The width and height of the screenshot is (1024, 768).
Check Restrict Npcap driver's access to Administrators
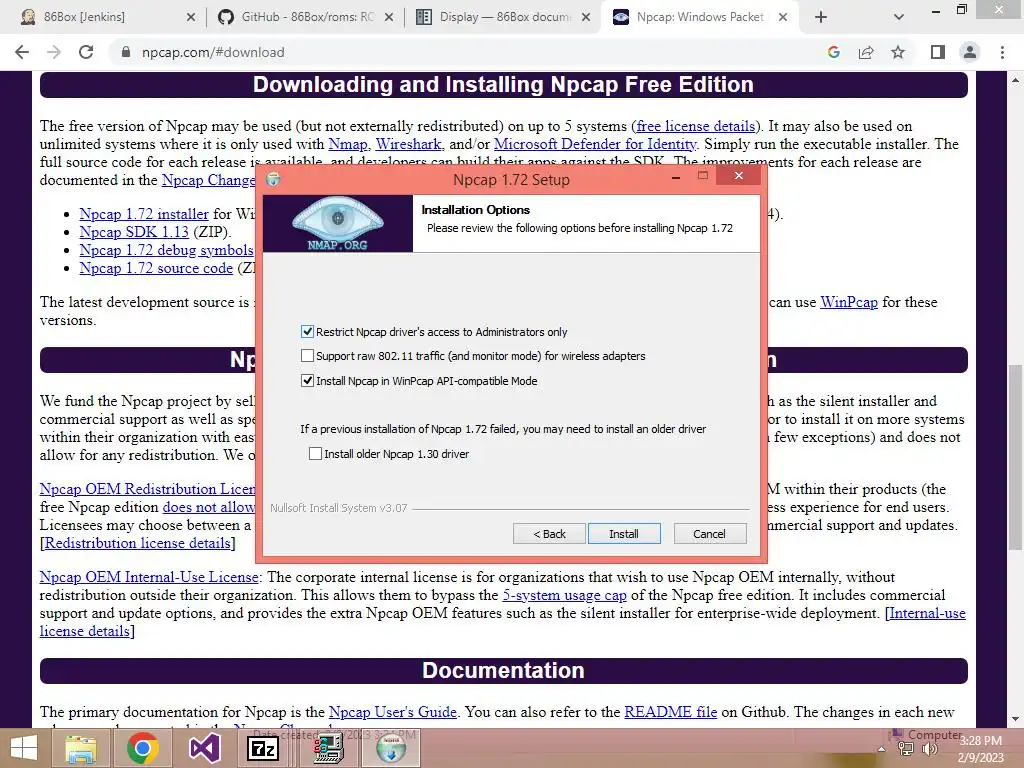point(307,332)
